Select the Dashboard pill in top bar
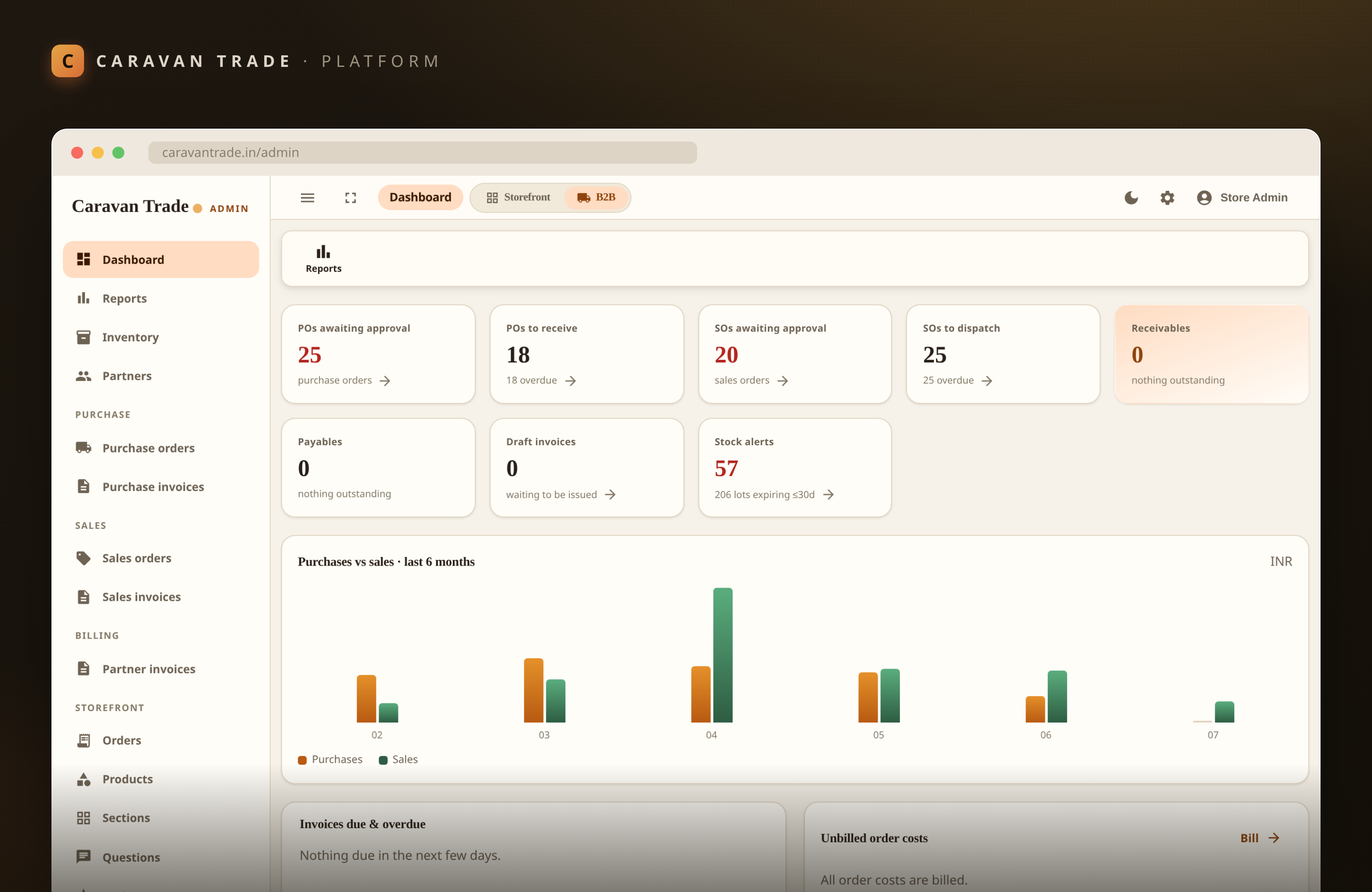The height and width of the screenshot is (892, 1372). pyautogui.click(x=420, y=197)
